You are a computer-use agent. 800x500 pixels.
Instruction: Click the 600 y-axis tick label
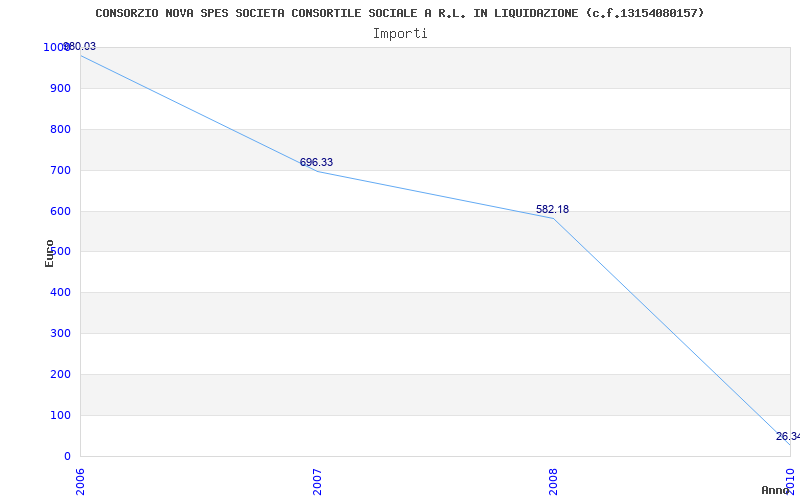[60, 211]
